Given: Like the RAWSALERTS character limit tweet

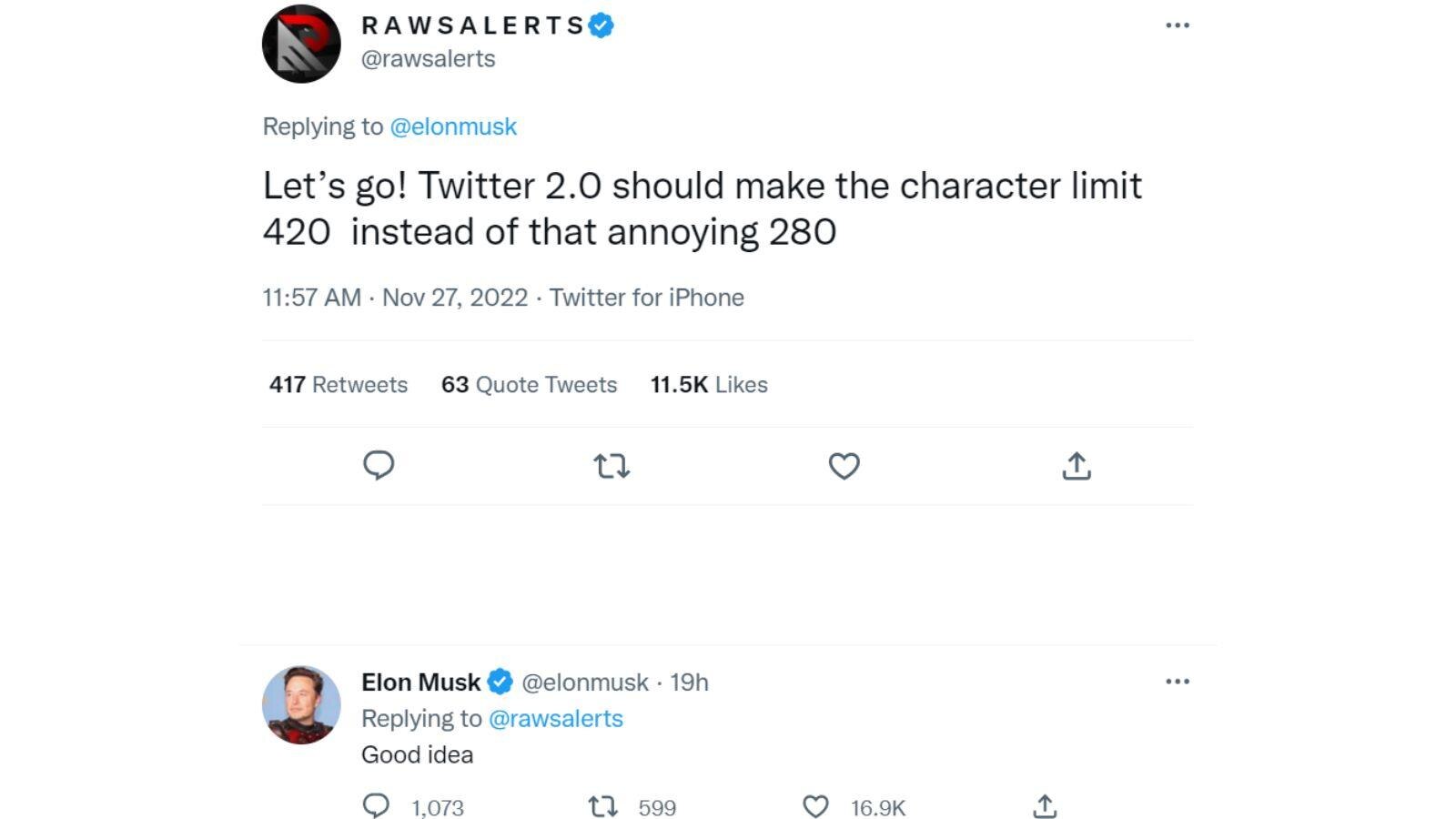Looking at the screenshot, I should coord(844,466).
